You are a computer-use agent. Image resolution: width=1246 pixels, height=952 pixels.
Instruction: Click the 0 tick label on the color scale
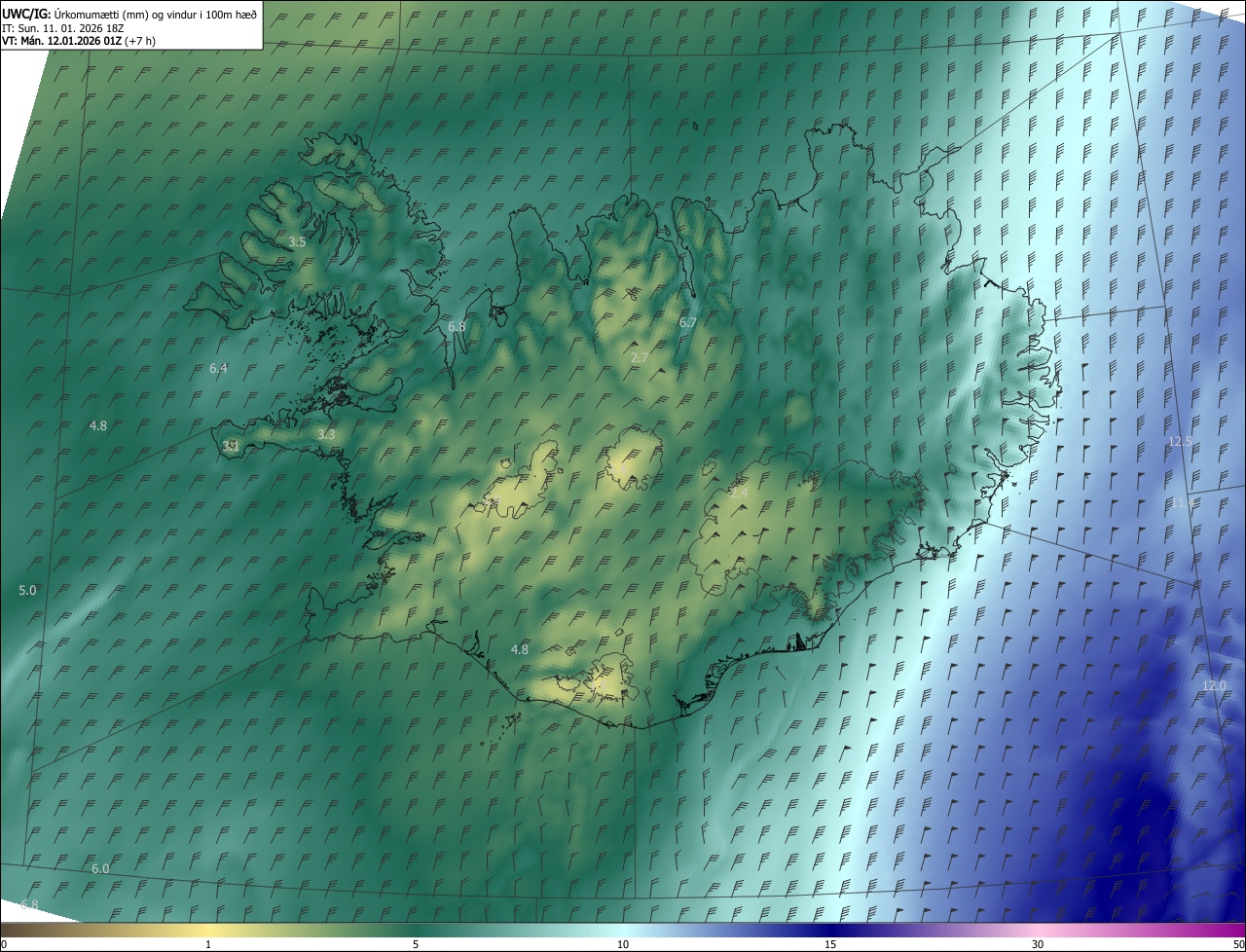click(4, 944)
